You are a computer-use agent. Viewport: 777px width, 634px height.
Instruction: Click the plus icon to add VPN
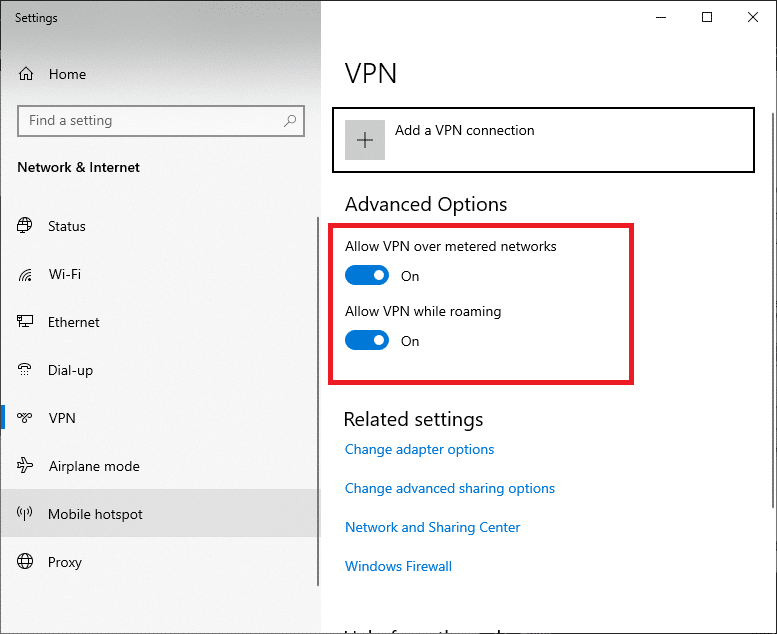[365, 140]
